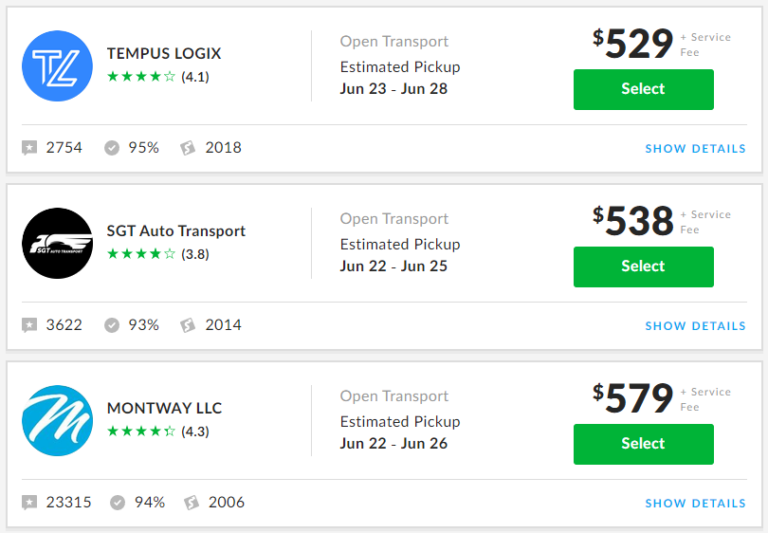Show details for Tempus Logix

[696, 148]
